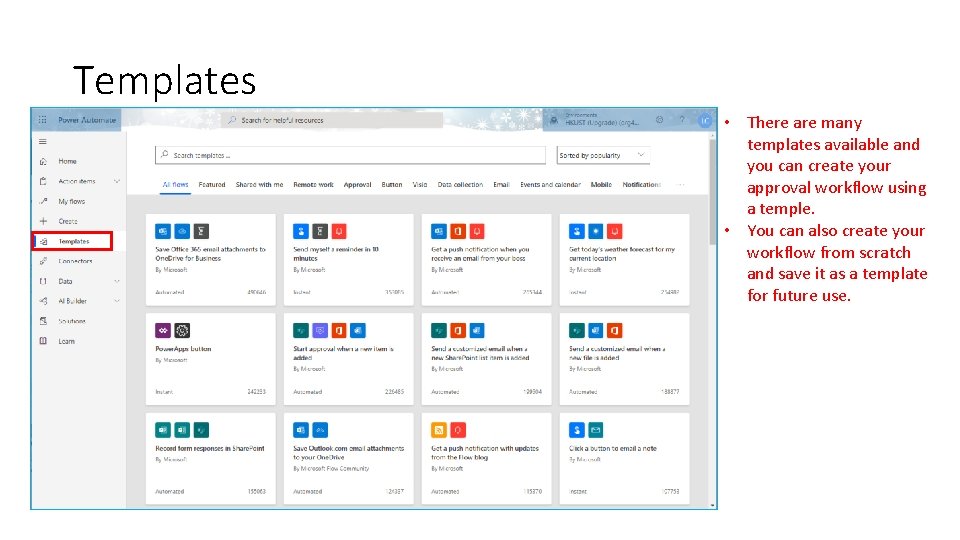Show more category tabs via ellipsis
This screenshot has width=960, height=540.
[x=681, y=184]
